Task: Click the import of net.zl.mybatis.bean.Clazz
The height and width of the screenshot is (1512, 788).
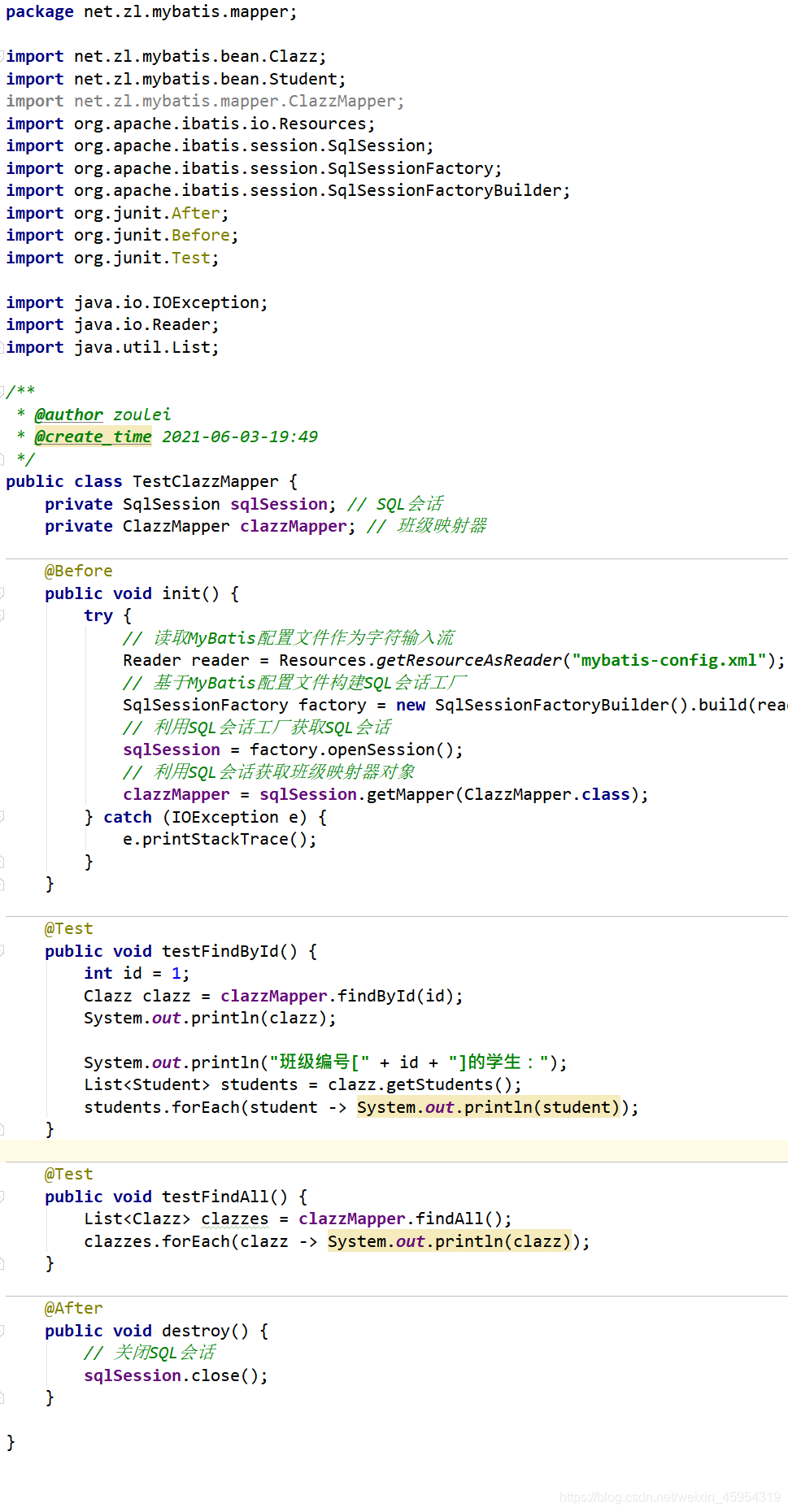Action: pyautogui.click(x=166, y=57)
